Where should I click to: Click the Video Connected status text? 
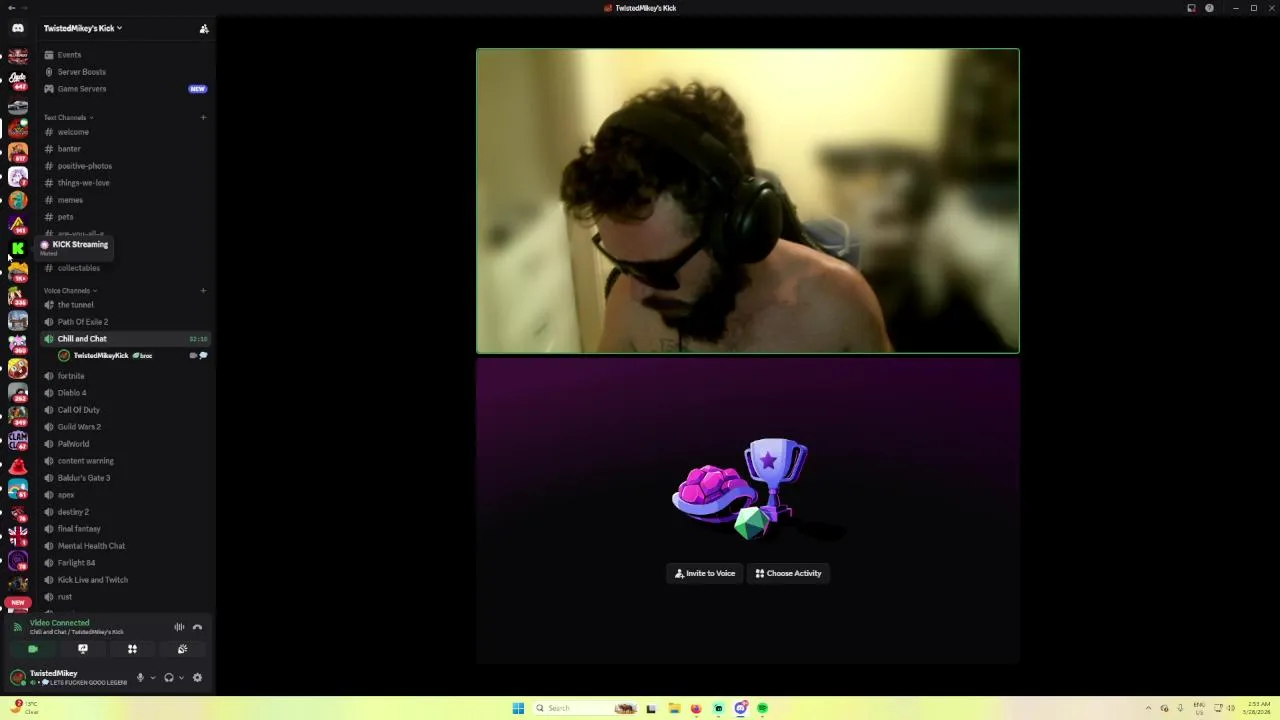tap(59, 623)
